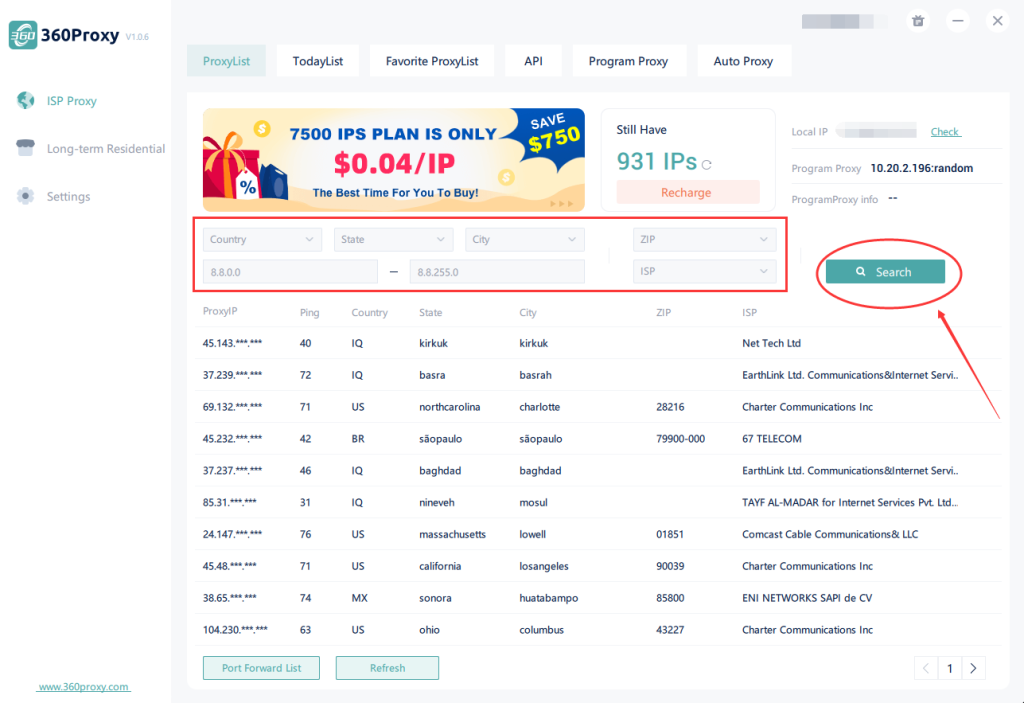Click the Search button
The image size is (1024, 703).
coord(885,272)
